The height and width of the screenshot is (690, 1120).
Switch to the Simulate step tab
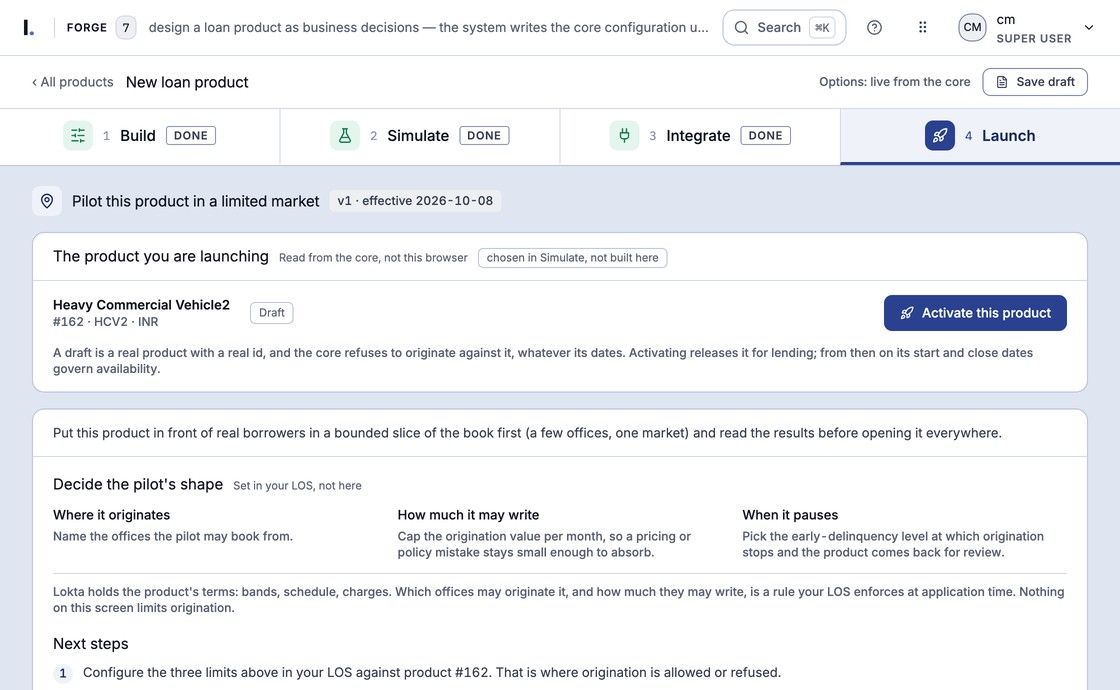(420, 136)
